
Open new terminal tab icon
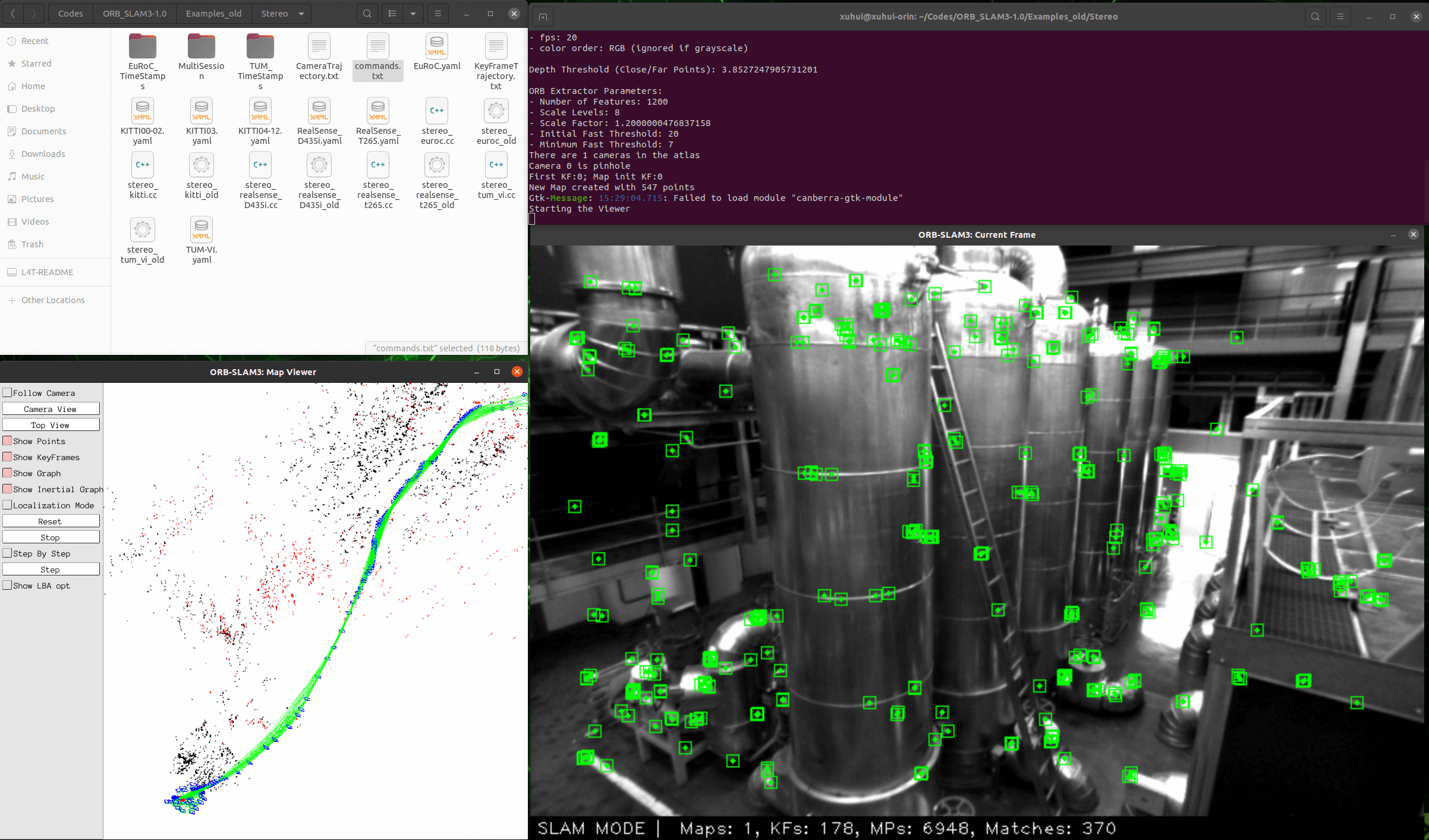pos(543,17)
